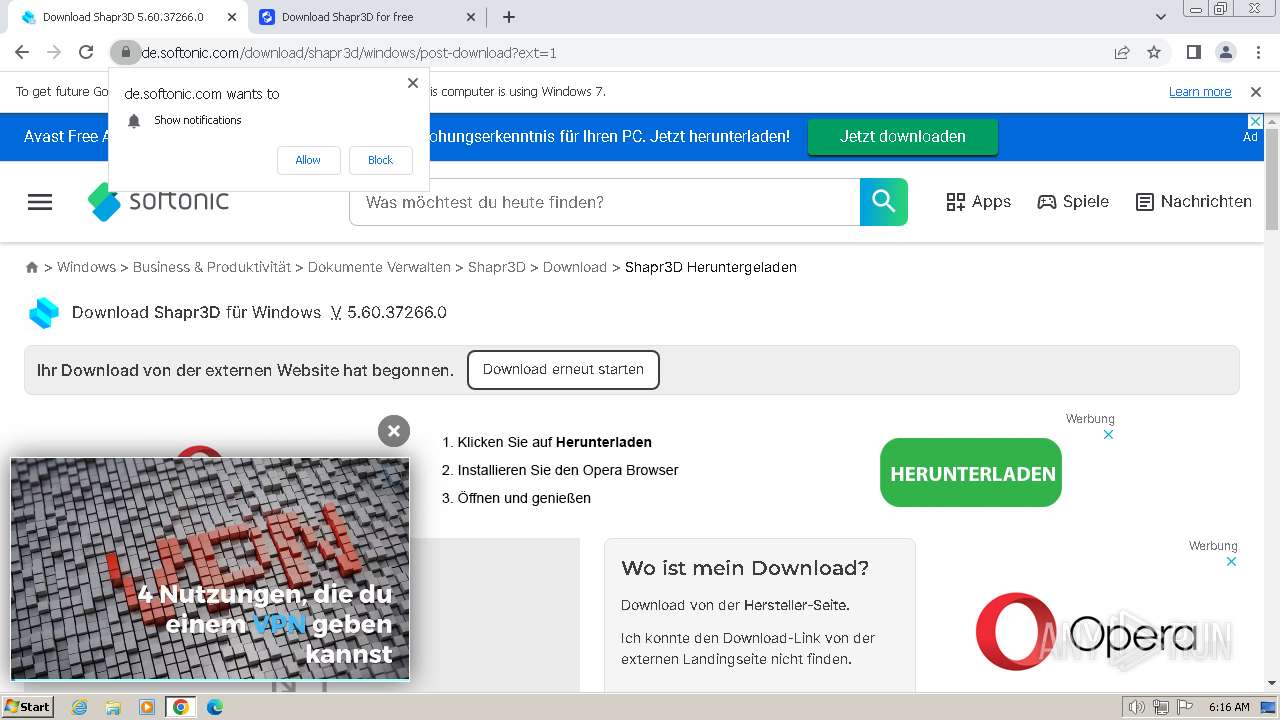Open the Learn more link
This screenshot has width=1280, height=720.
(1200, 92)
